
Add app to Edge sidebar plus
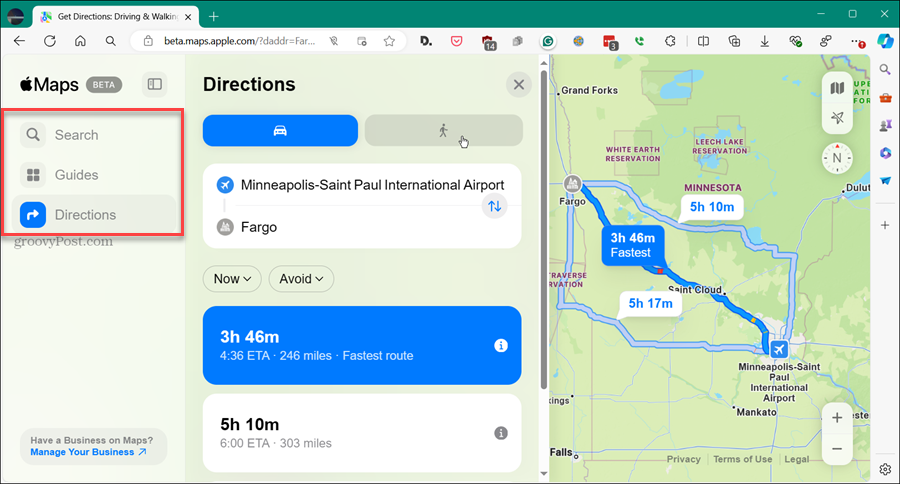coord(885,225)
